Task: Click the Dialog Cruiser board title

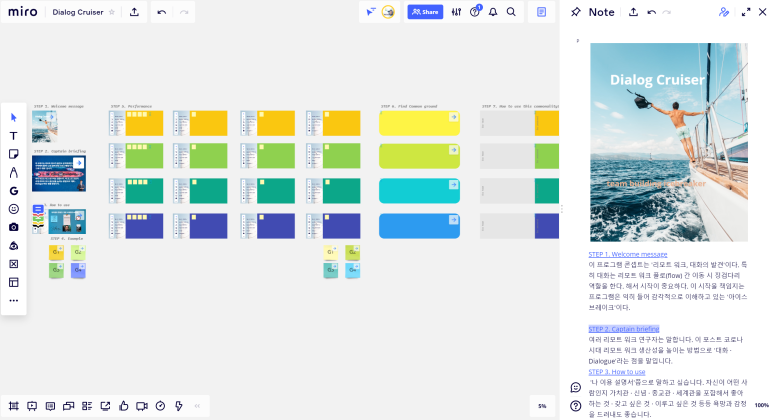Action: (78, 12)
